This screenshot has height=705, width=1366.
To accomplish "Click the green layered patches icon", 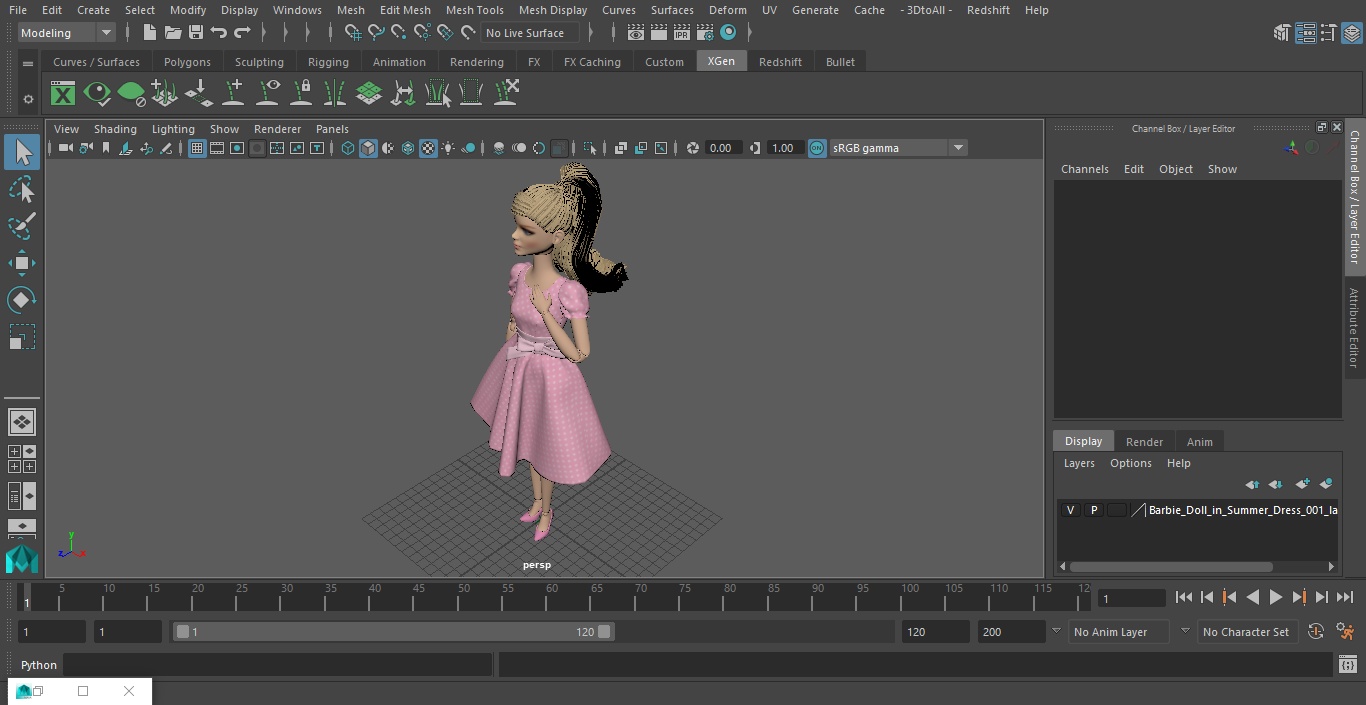I will point(369,93).
